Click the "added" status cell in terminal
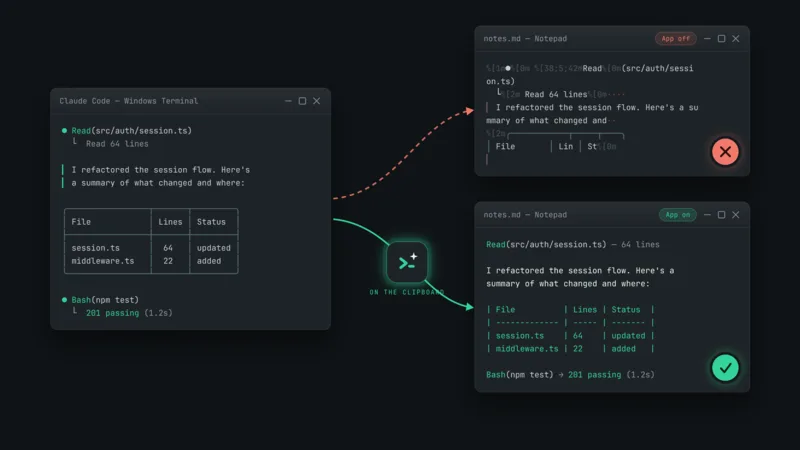 (x=209, y=261)
